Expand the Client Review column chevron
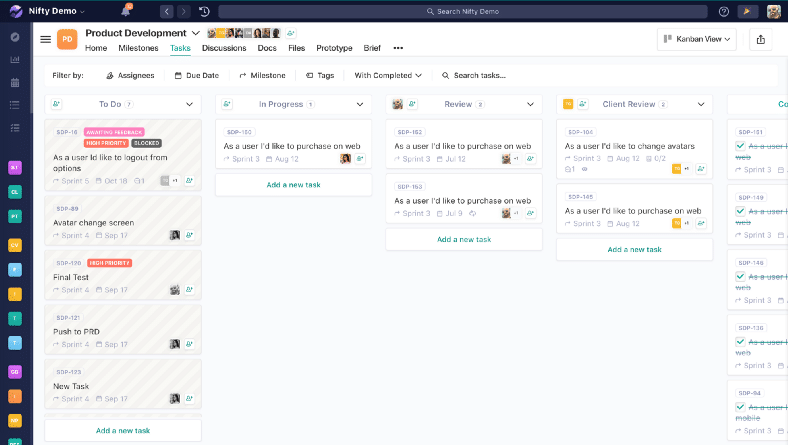The width and height of the screenshot is (788, 445). click(701, 104)
